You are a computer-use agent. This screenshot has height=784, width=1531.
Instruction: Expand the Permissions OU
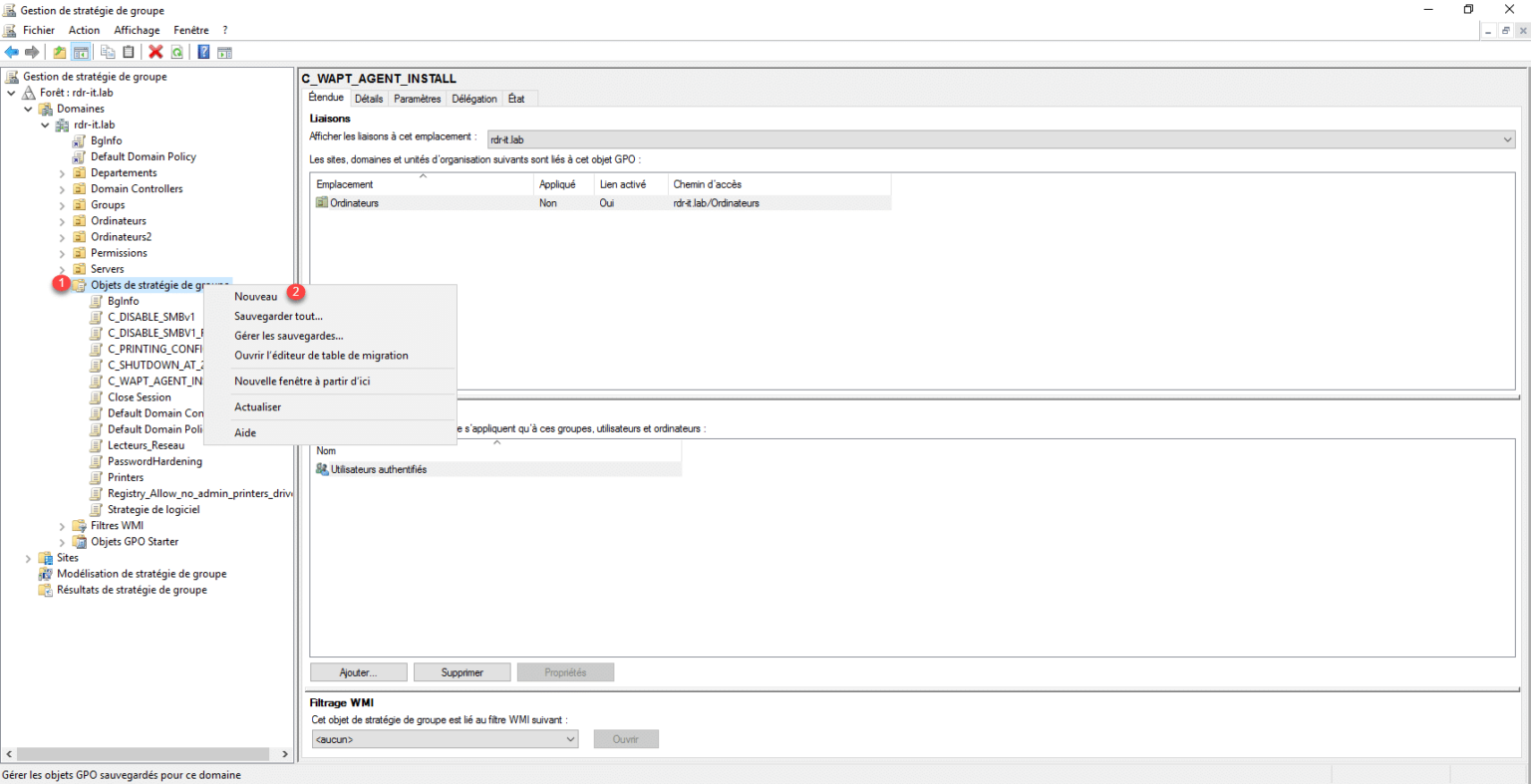pyautogui.click(x=62, y=253)
